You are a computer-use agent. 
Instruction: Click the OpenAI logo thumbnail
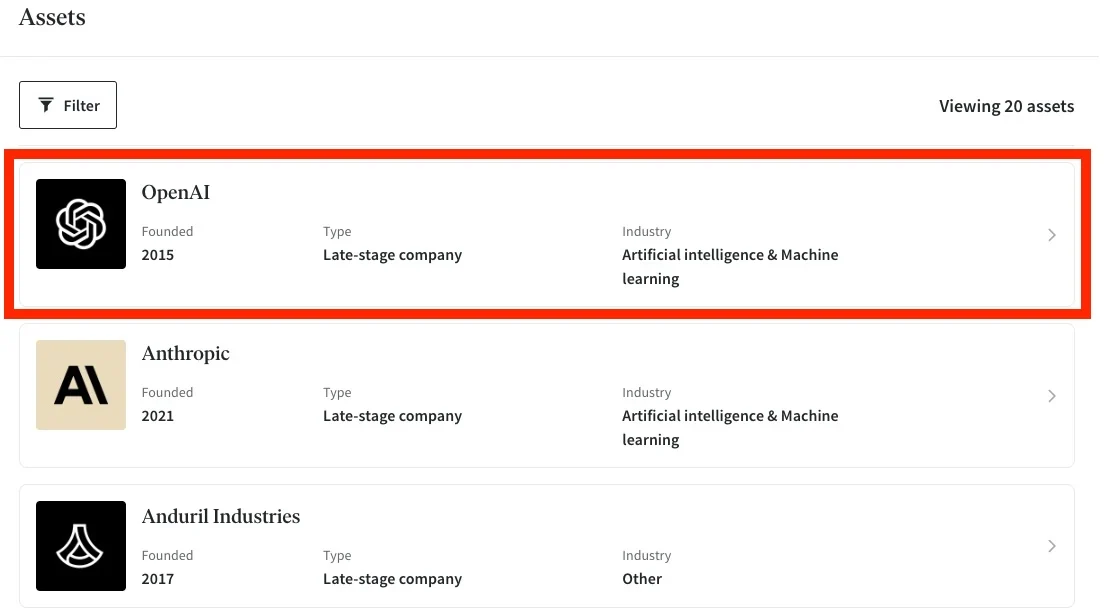pyautogui.click(x=81, y=224)
